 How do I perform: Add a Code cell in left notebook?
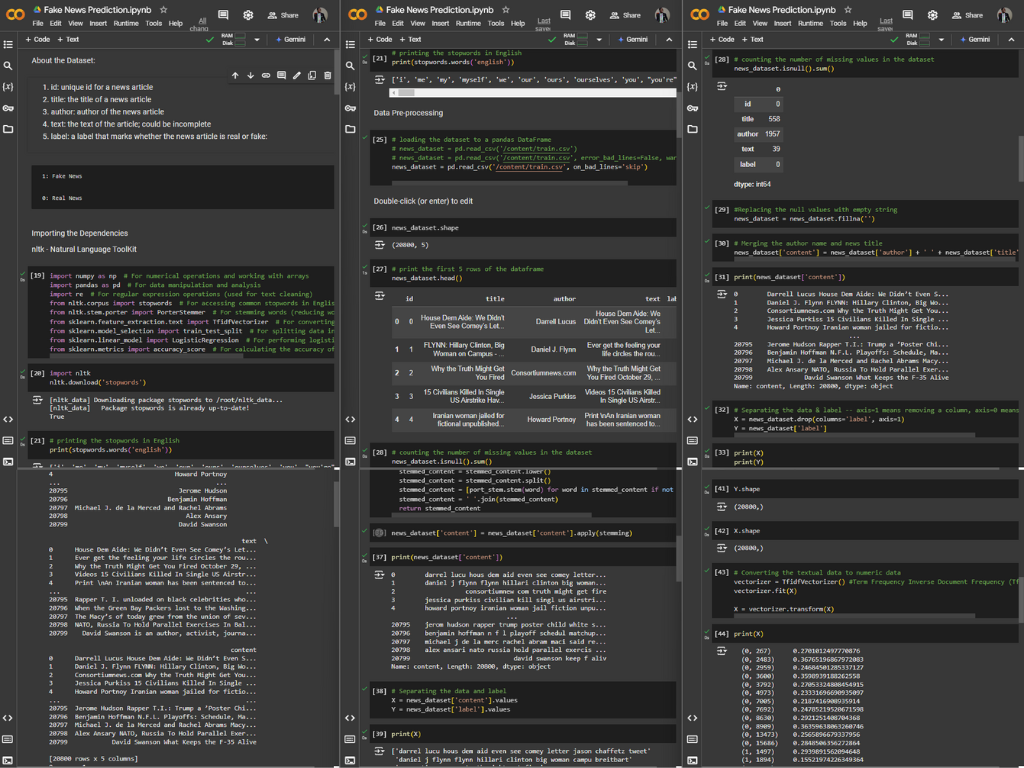(x=38, y=40)
